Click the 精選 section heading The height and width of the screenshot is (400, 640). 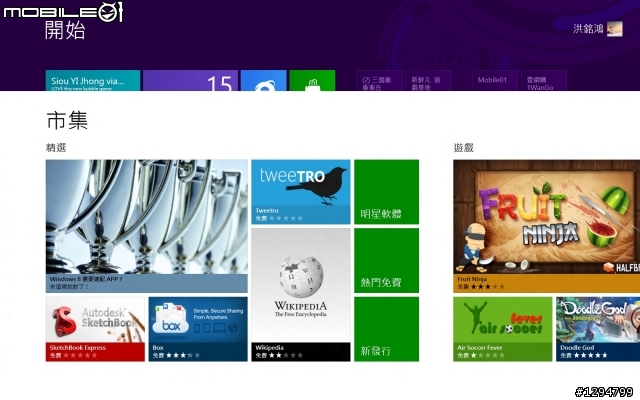(56, 147)
